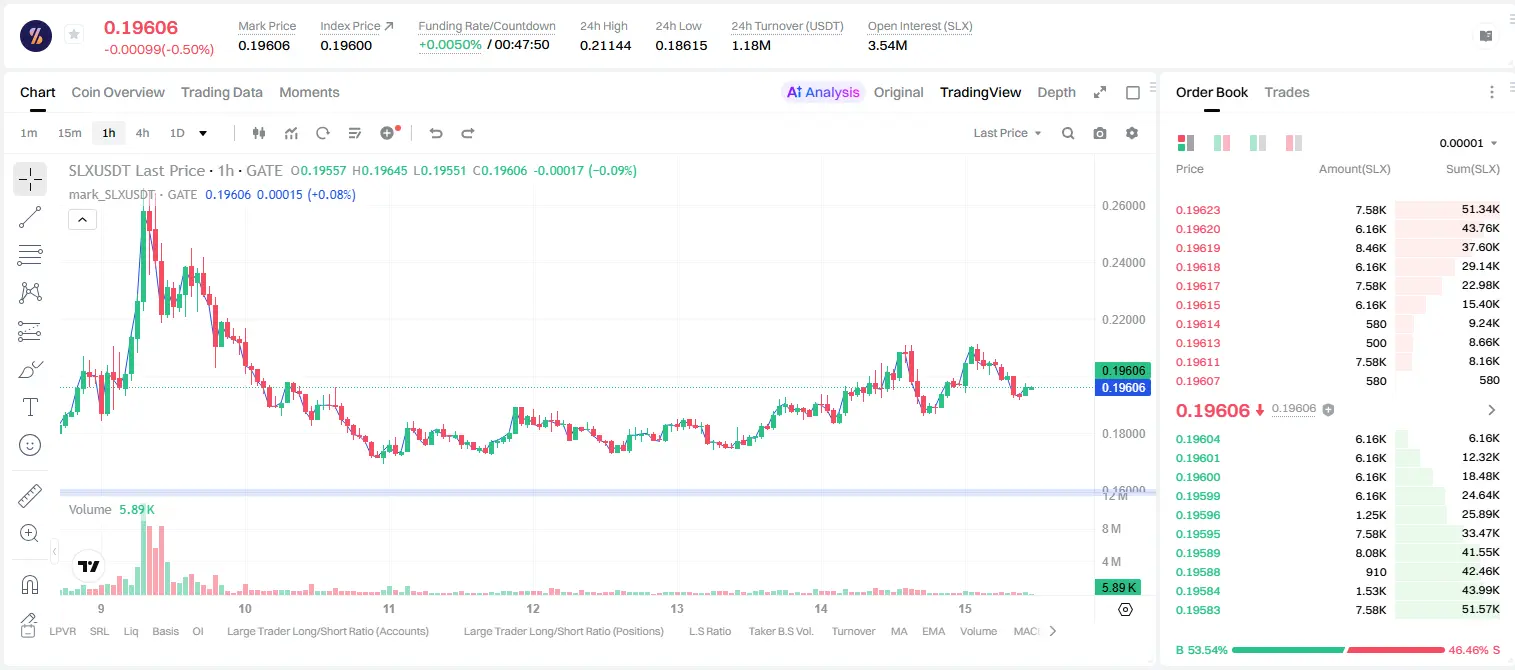
Task: Undo the last chart action
Action: point(436,133)
